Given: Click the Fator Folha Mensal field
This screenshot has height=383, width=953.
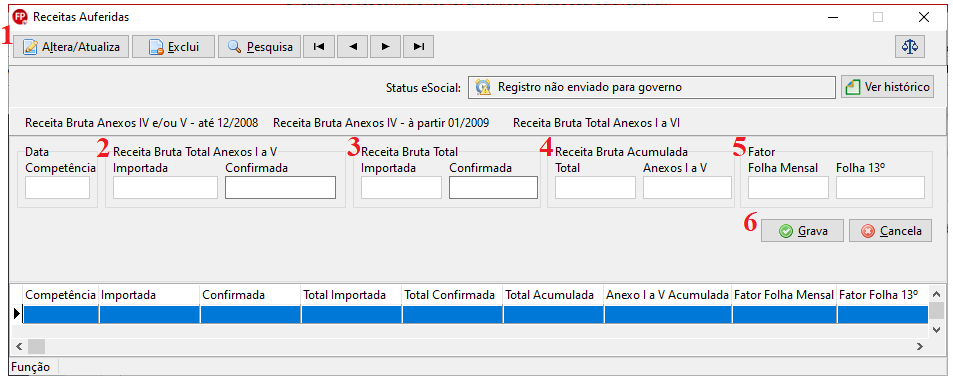Looking at the screenshot, I should tap(788, 188).
